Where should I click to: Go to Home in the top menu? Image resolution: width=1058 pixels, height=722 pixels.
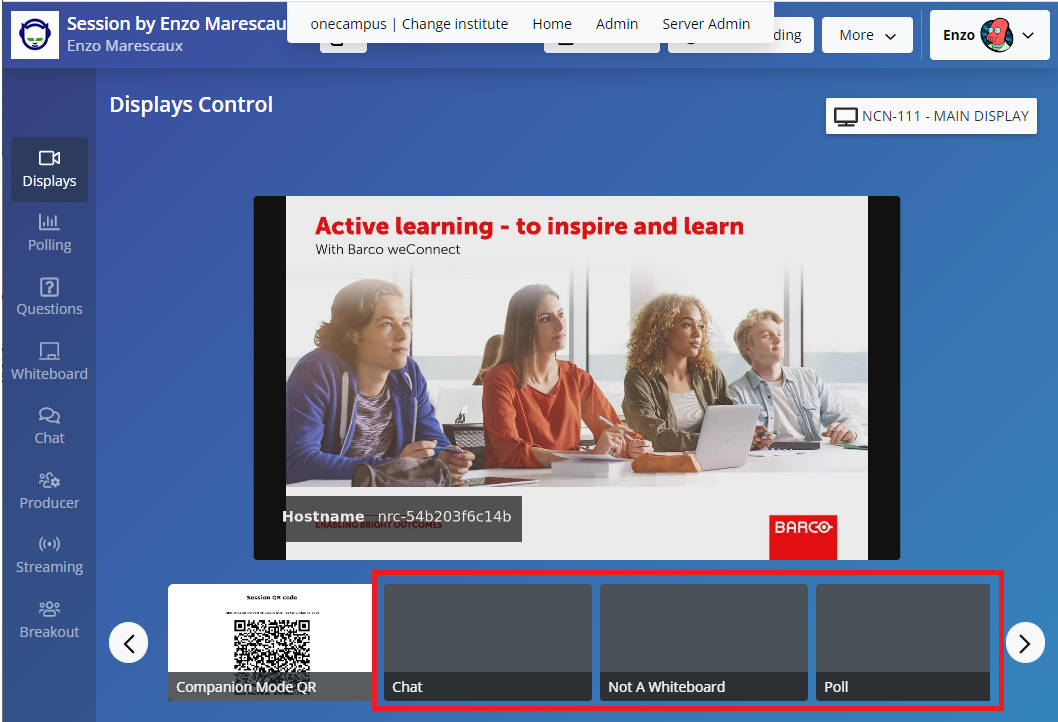[x=552, y=24]
